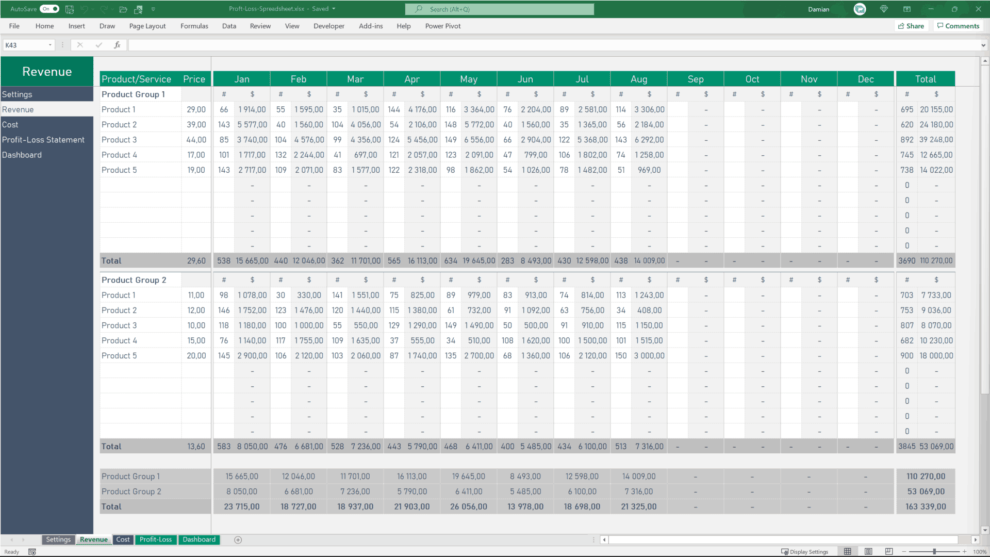990x557 pixels.
Task: Click the user account avatar icon
Action: (860, 9)
